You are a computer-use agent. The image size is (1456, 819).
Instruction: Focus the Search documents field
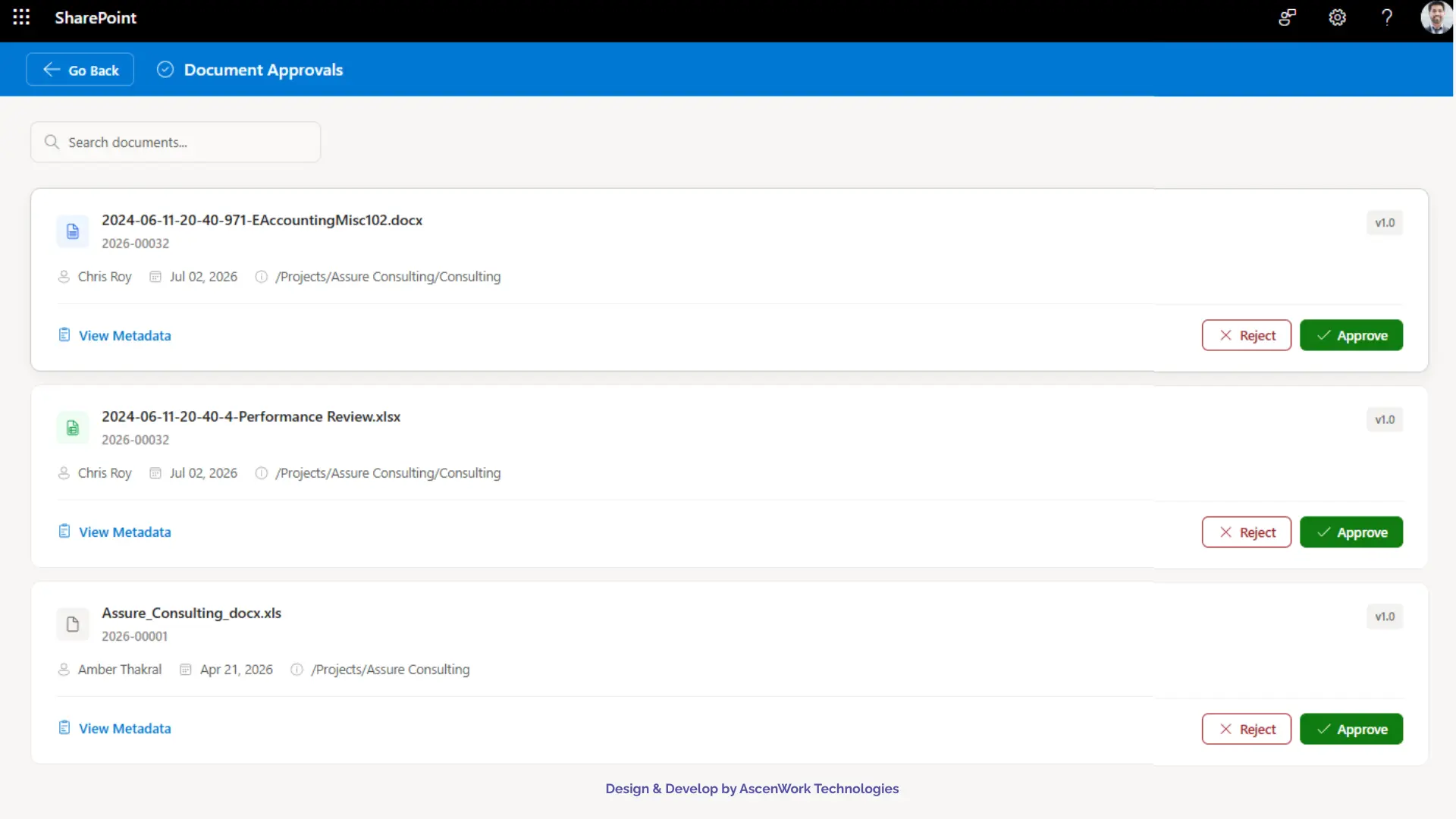click(176, 142)
